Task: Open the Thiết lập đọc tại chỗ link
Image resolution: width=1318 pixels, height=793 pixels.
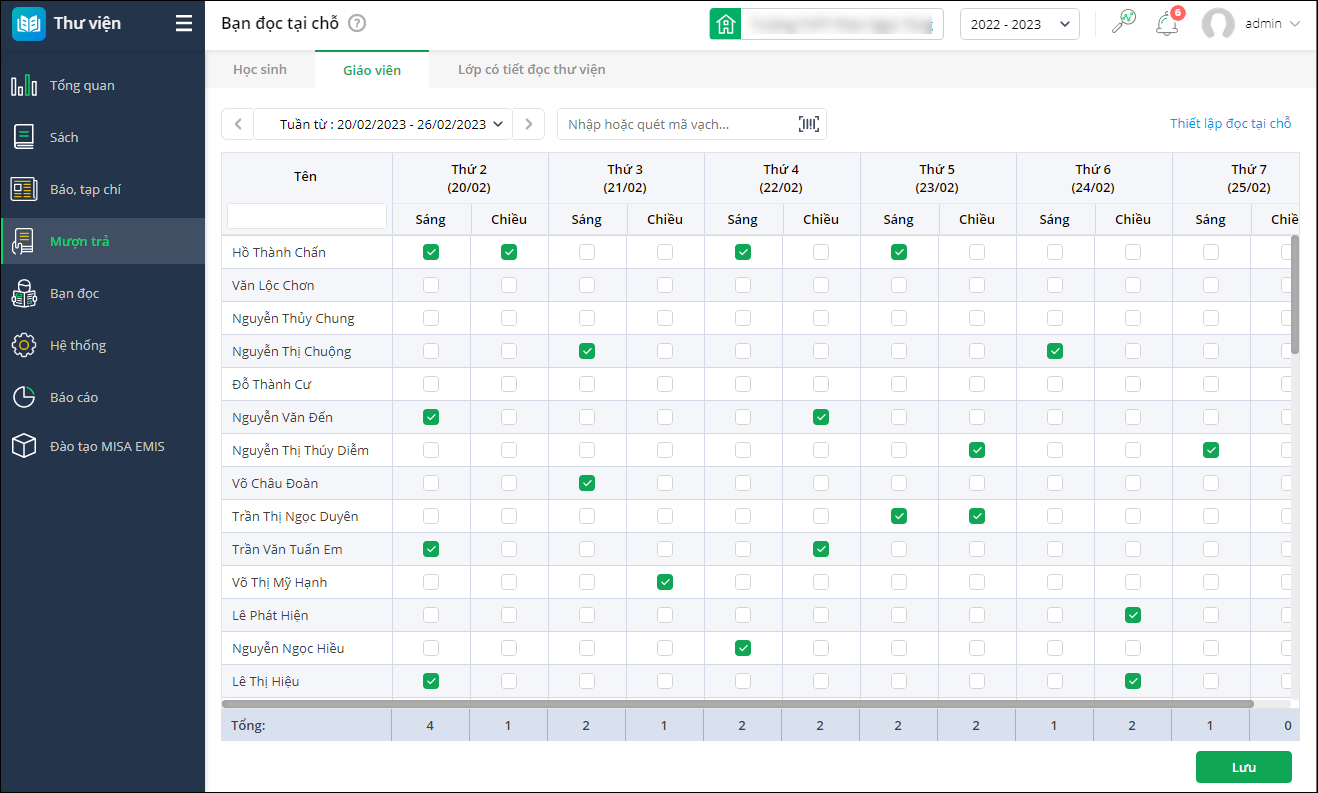Action: tap(1230, 124)
